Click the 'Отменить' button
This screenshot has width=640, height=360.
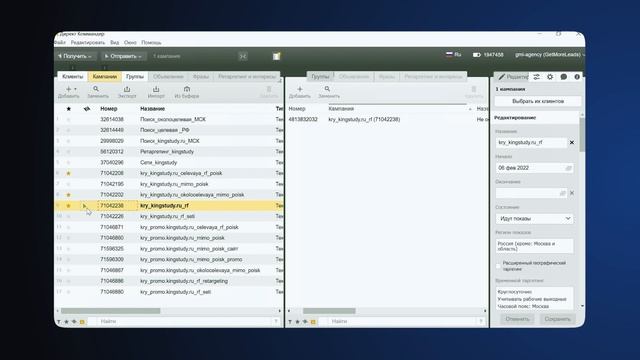(517, 319)
